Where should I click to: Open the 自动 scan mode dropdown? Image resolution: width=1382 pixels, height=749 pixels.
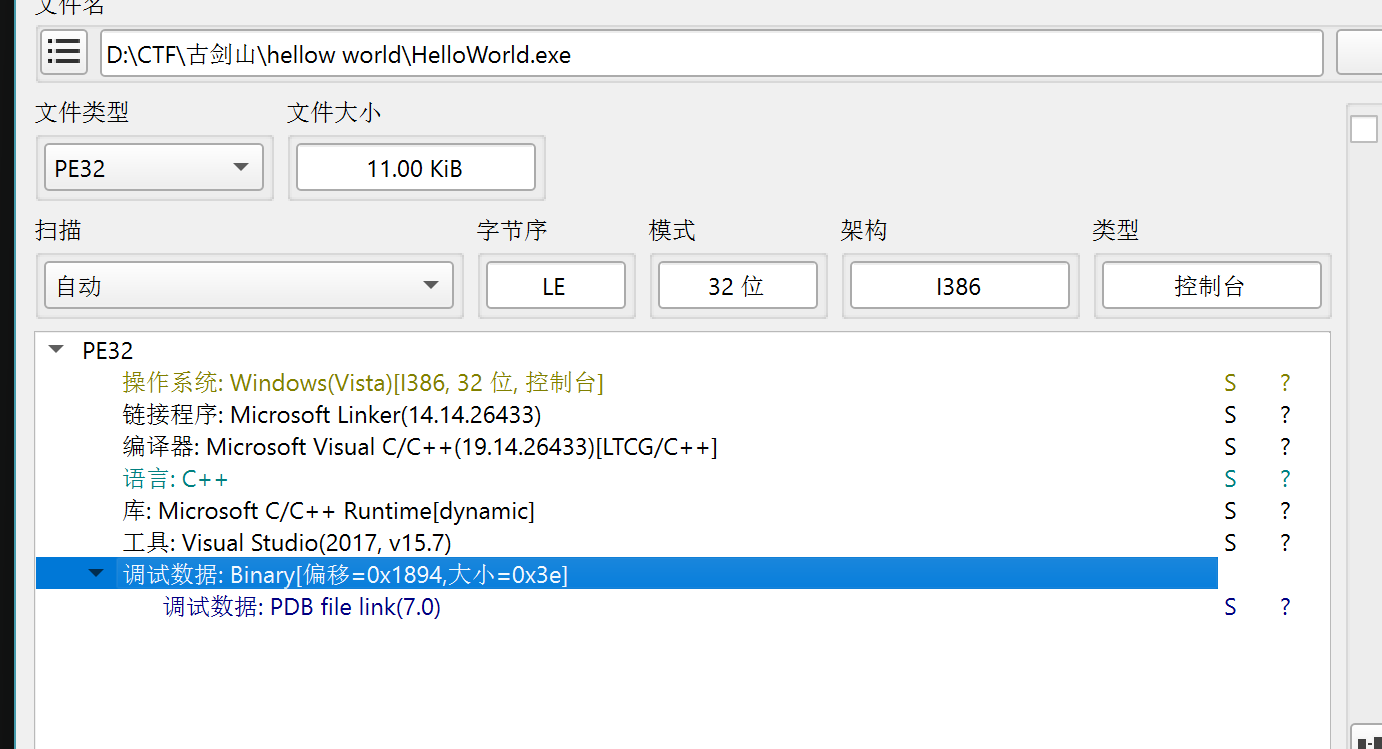tap(249, 286)
